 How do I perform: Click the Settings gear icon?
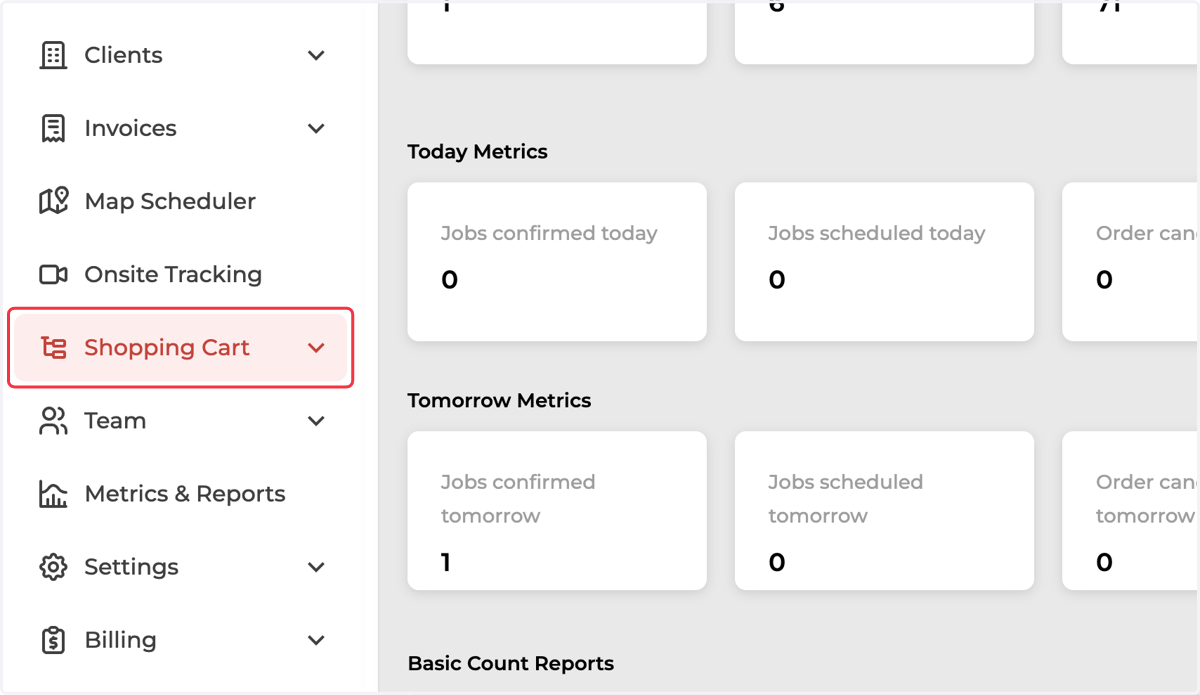point(53,567)
